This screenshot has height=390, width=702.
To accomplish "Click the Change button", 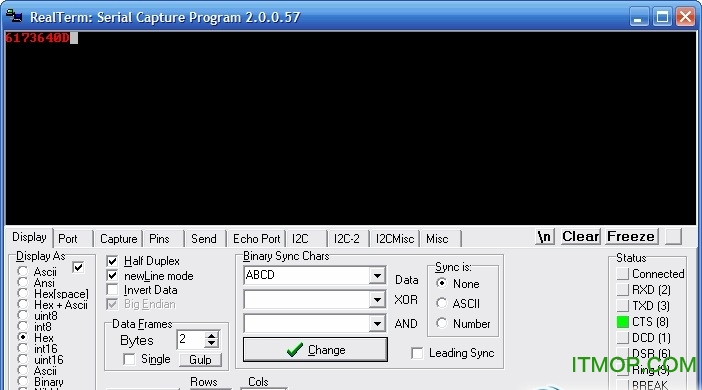I will 315,350.
